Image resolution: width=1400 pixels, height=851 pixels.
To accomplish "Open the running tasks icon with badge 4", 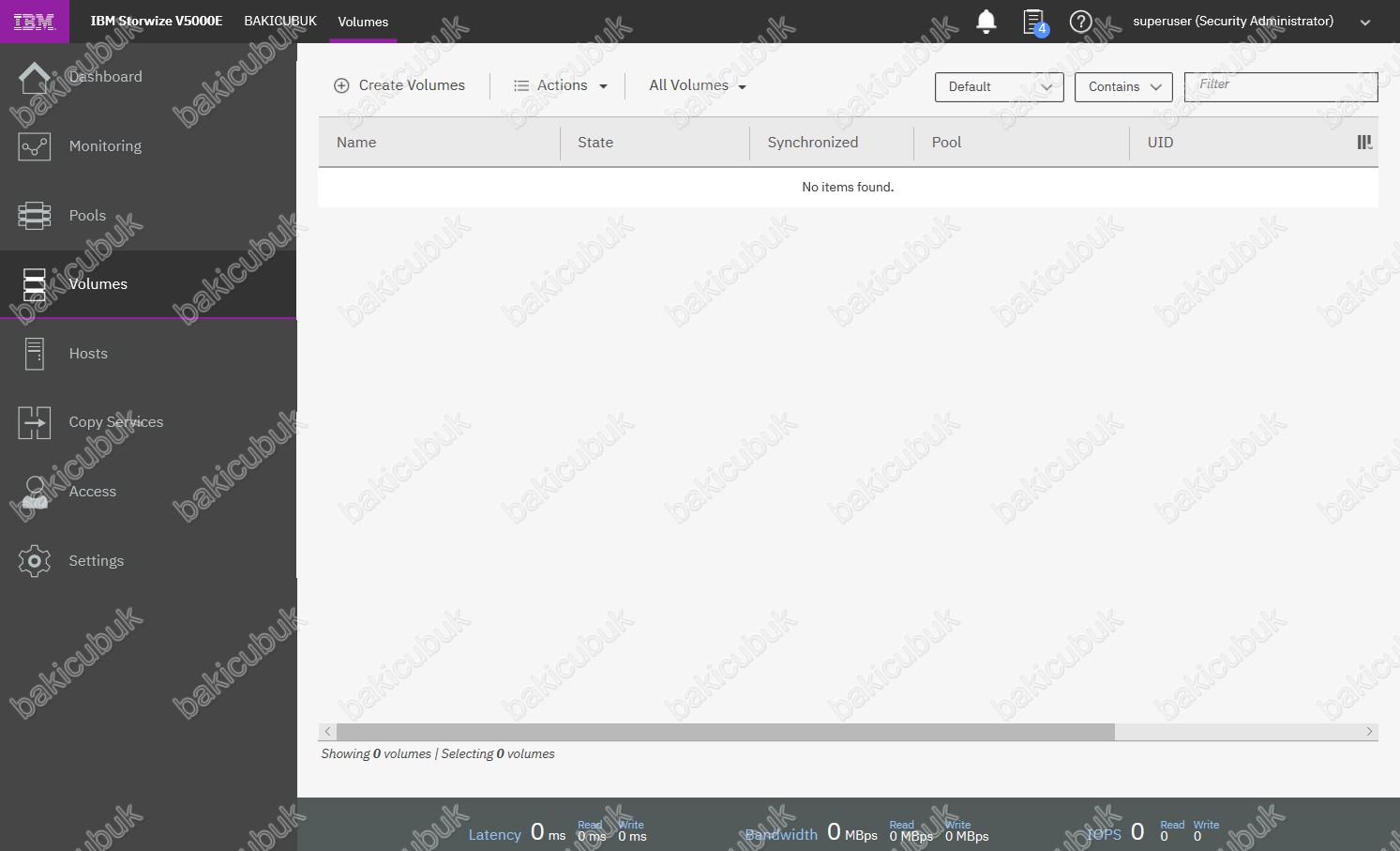I will [1034, 22].
